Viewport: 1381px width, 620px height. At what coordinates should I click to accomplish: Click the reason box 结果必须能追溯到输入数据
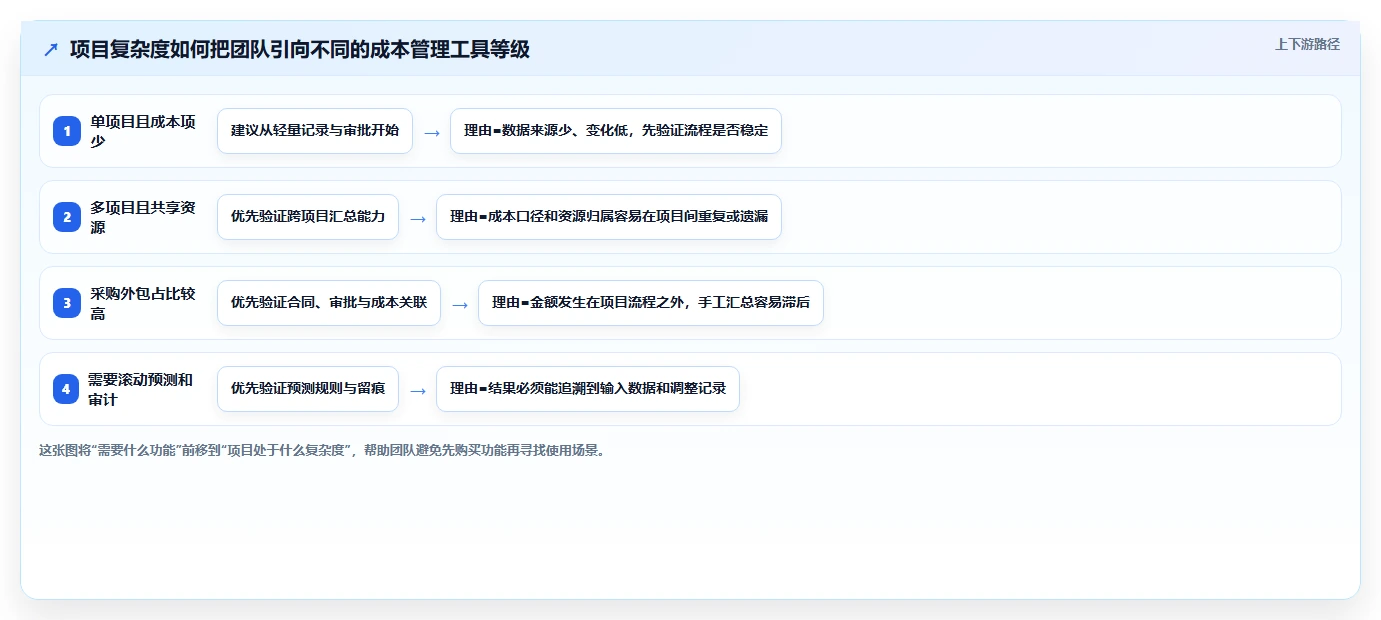click(588, 389)
